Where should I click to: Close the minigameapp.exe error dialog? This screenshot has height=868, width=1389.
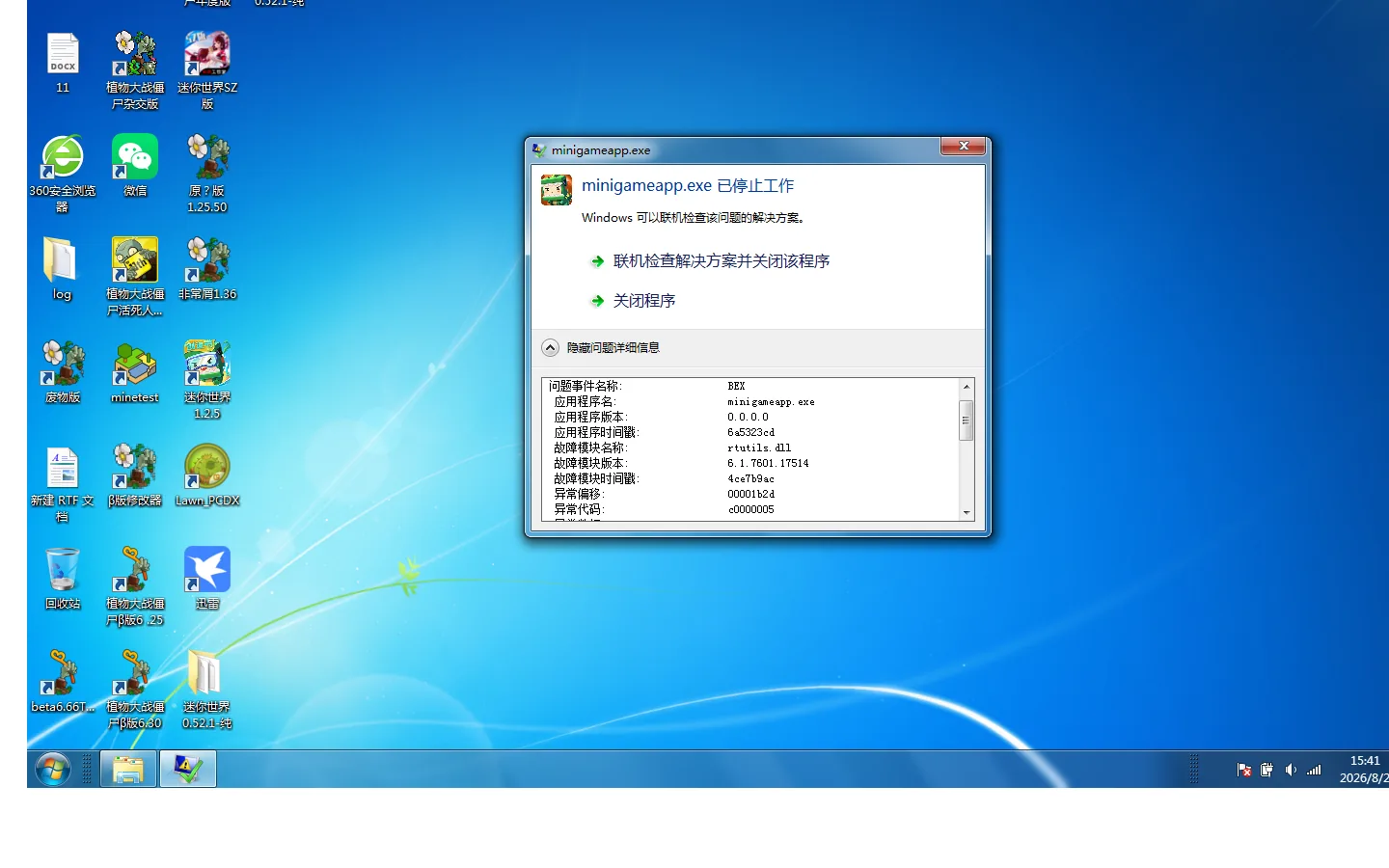pyautogui.click(x=964, y=146)
